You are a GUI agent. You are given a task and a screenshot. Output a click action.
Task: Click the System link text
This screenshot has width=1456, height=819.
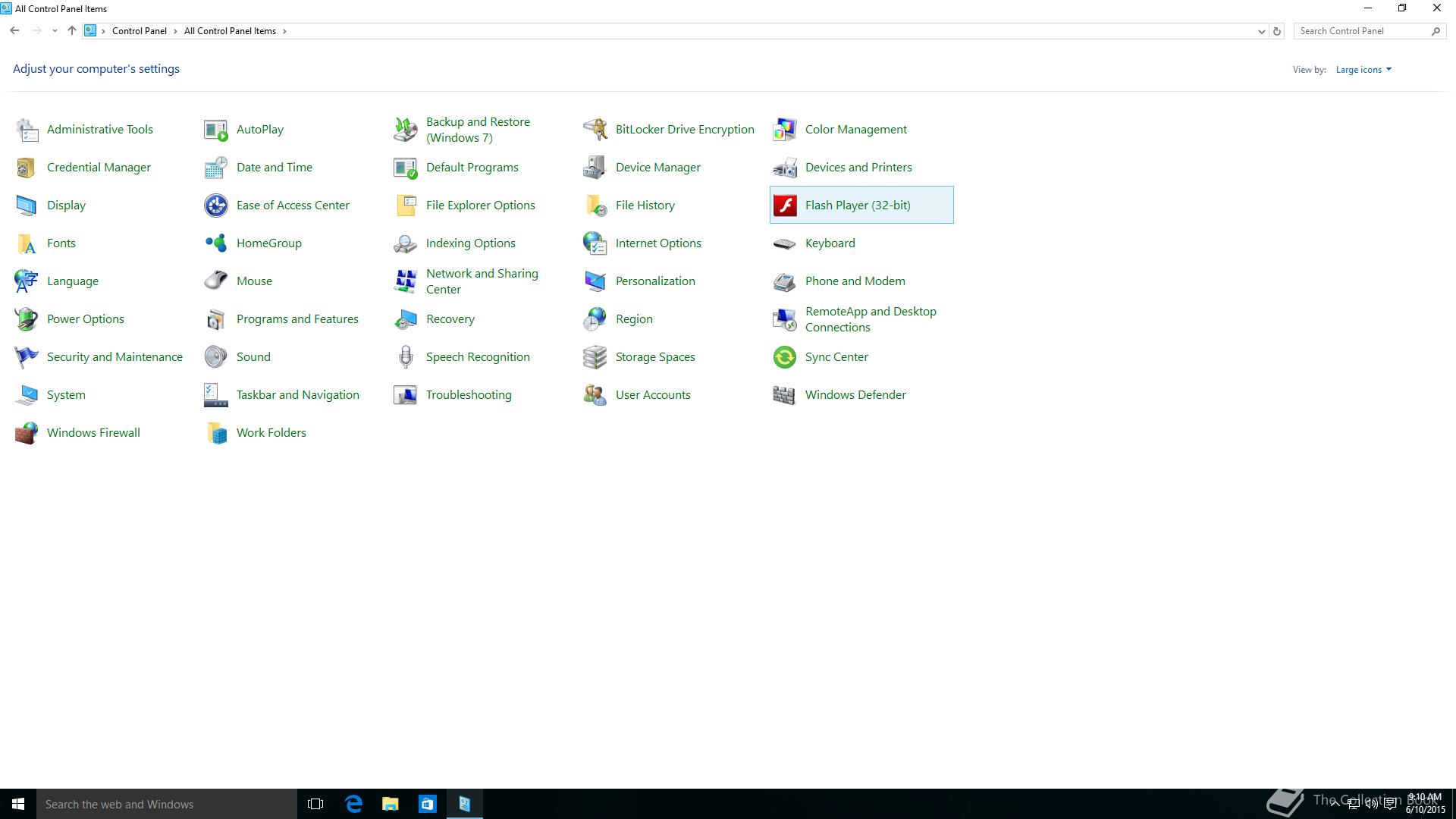(66, 395)
